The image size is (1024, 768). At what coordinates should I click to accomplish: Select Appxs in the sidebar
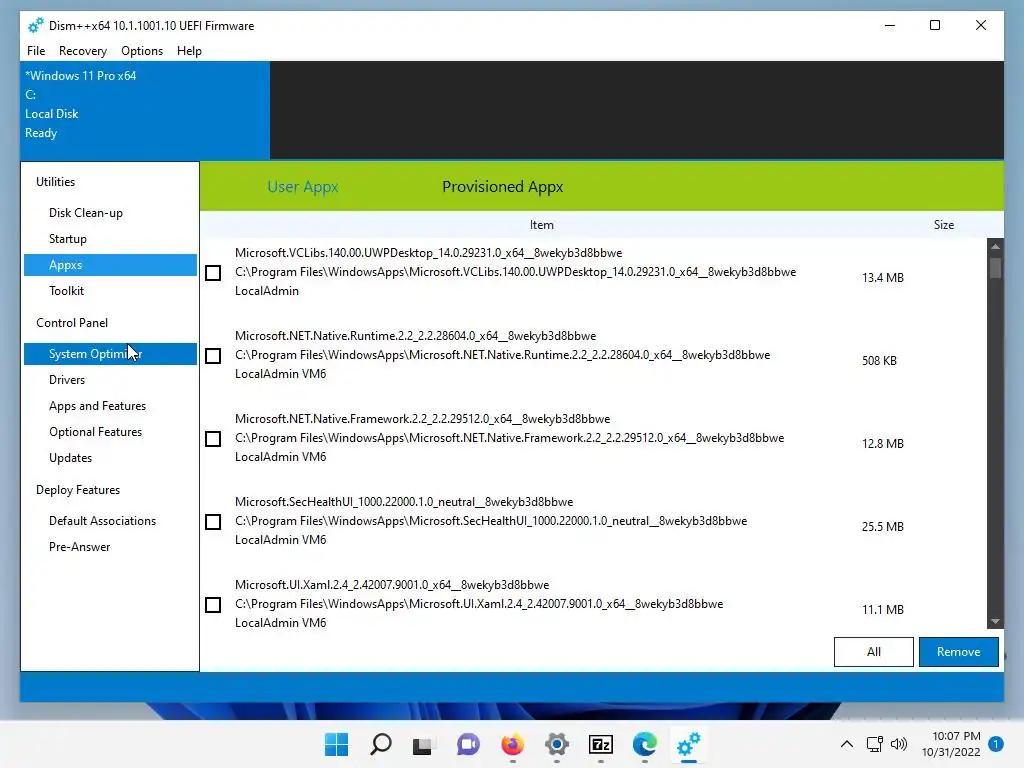point(110,265)
